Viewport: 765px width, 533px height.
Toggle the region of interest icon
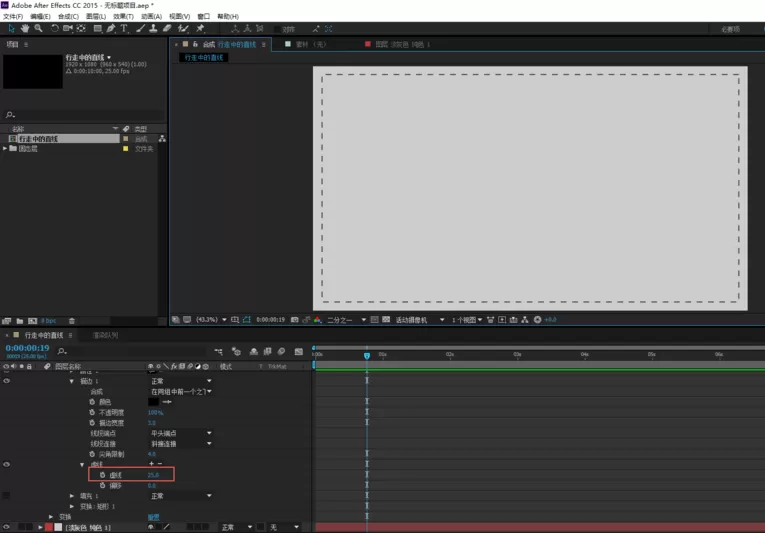click(x=374, y=320)
